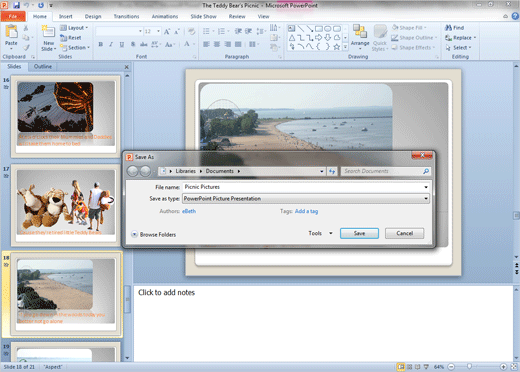Click Fit slide to window icon
Viewport: 520px width, 372px height.
tap(515, 367)
